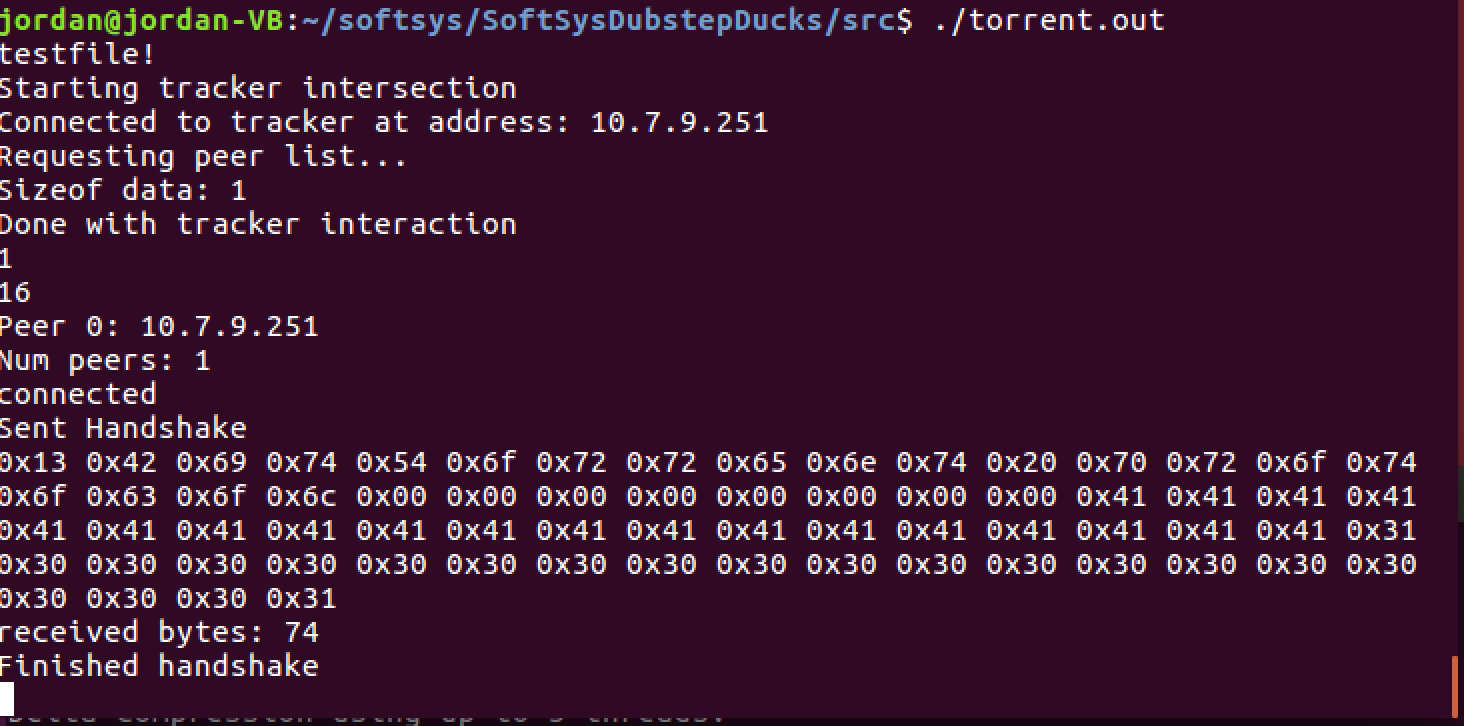Click the "Finished handshake" line

(159, 666)
